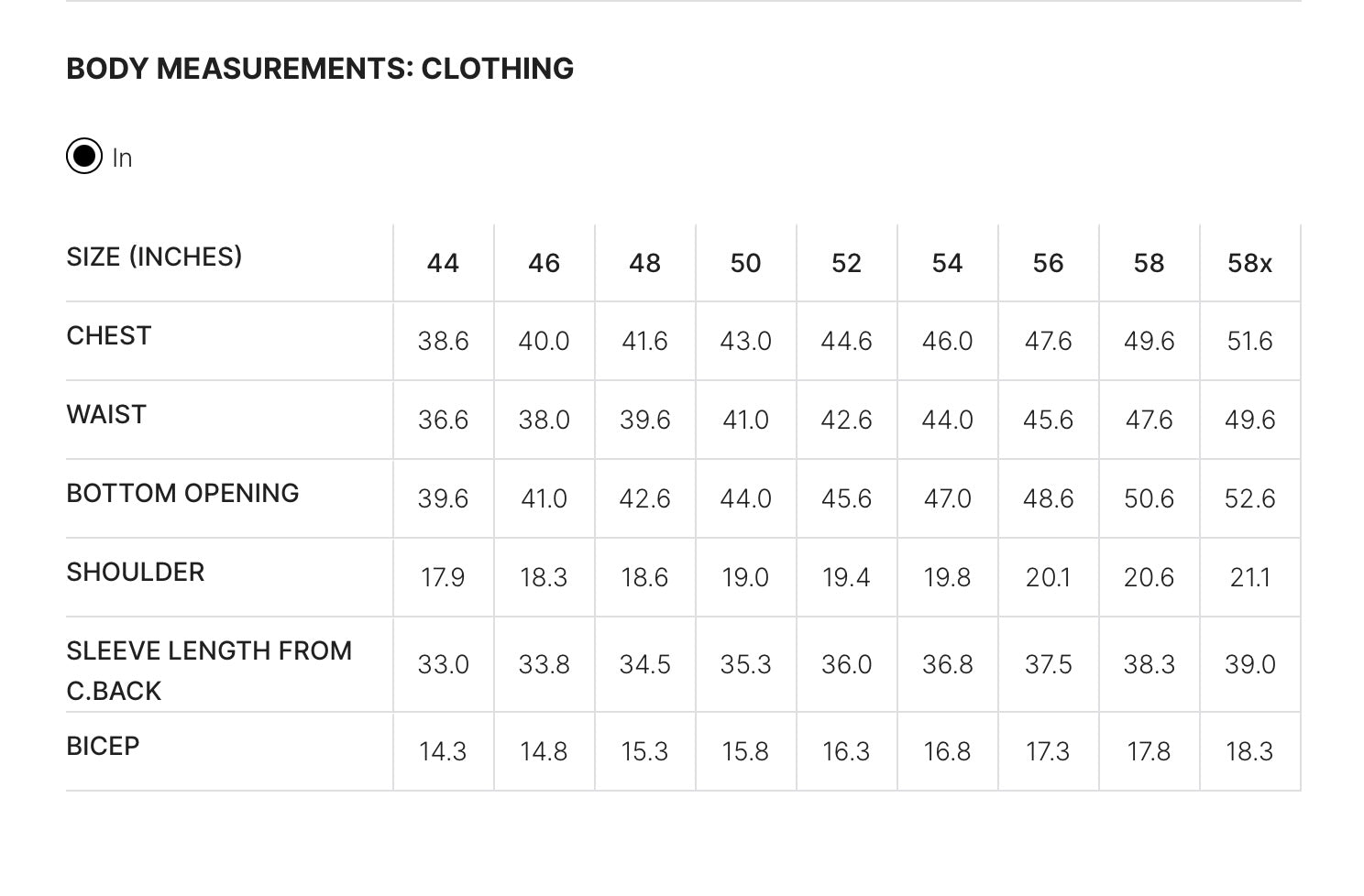The height and width of the screenshot is (896, 1364).
Task: Click bicep value 17.3 for size 56
Action: (1048, 752)
